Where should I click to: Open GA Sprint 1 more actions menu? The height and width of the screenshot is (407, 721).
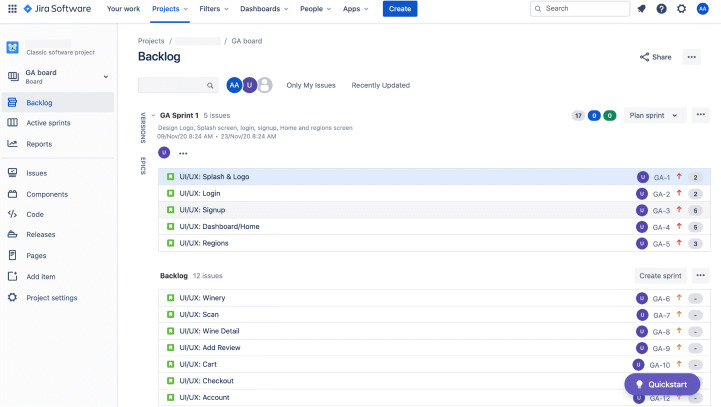pos(700,115)
